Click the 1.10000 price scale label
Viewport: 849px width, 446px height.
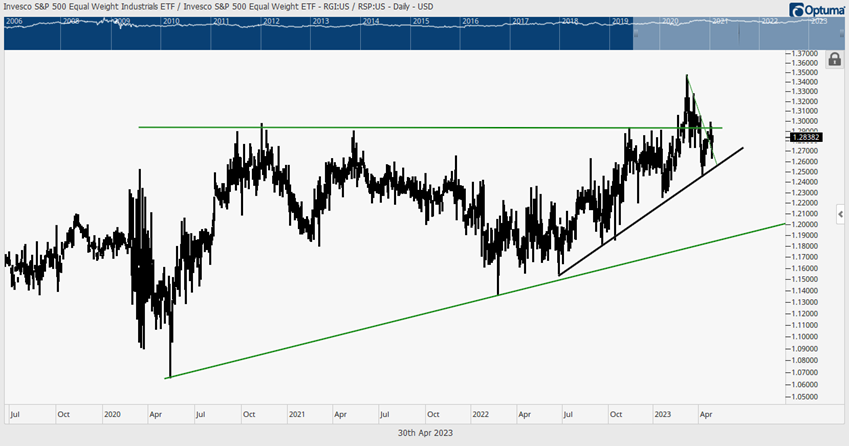805,337
